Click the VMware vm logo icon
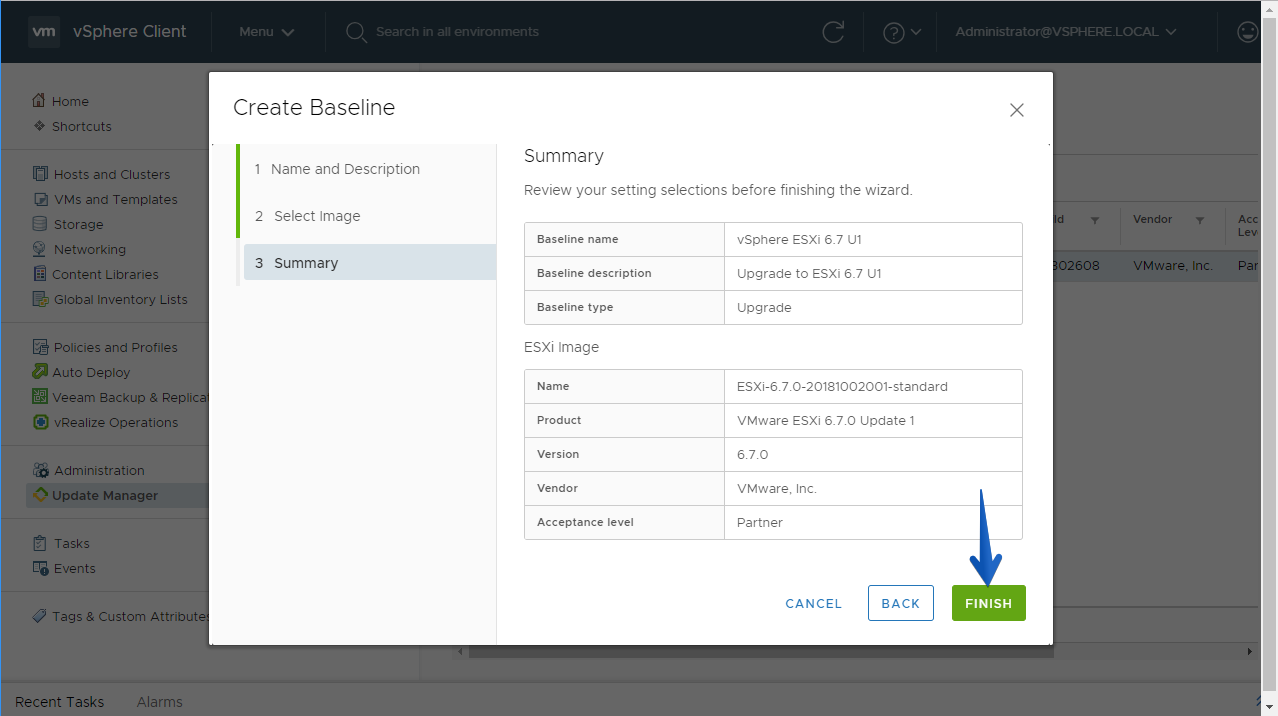Screen dimensions: 1278x716 45,32
